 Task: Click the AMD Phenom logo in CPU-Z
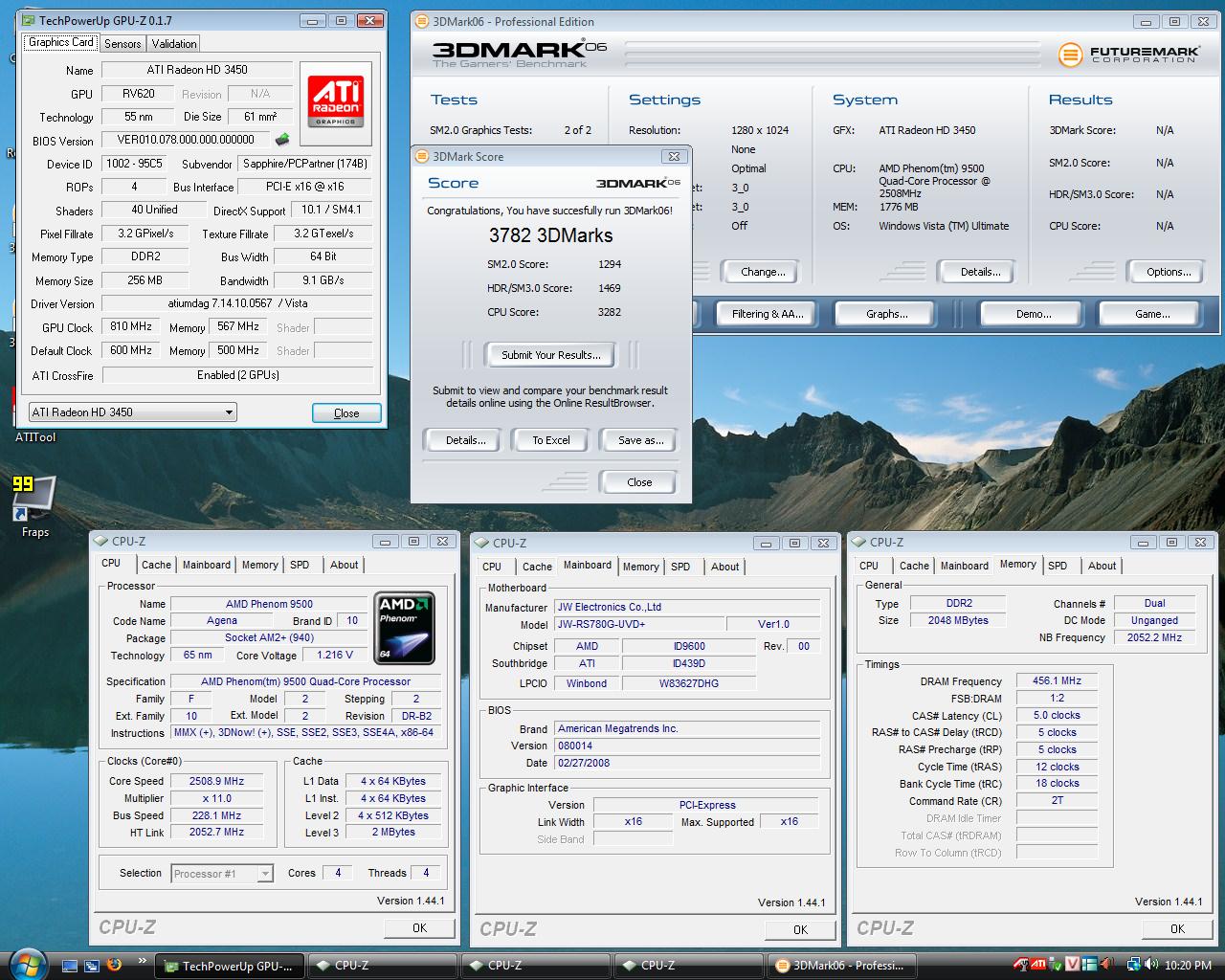pos(404,628)
